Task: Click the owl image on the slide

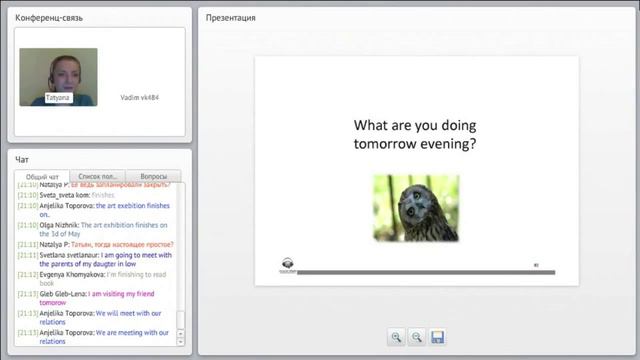Action: [416, 208]
